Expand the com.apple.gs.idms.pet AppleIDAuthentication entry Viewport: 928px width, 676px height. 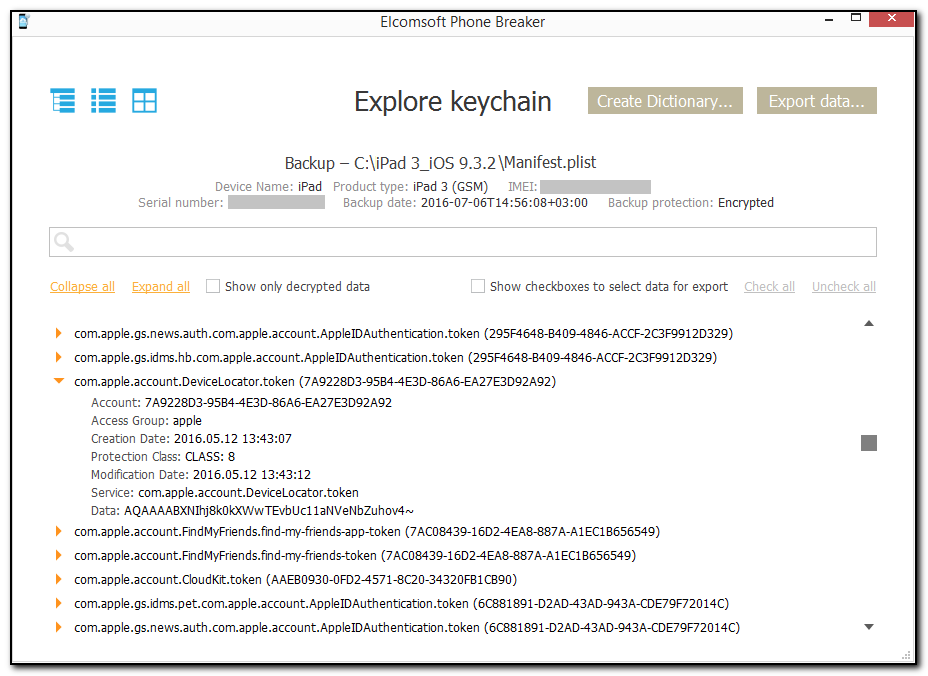pos(58,603)
